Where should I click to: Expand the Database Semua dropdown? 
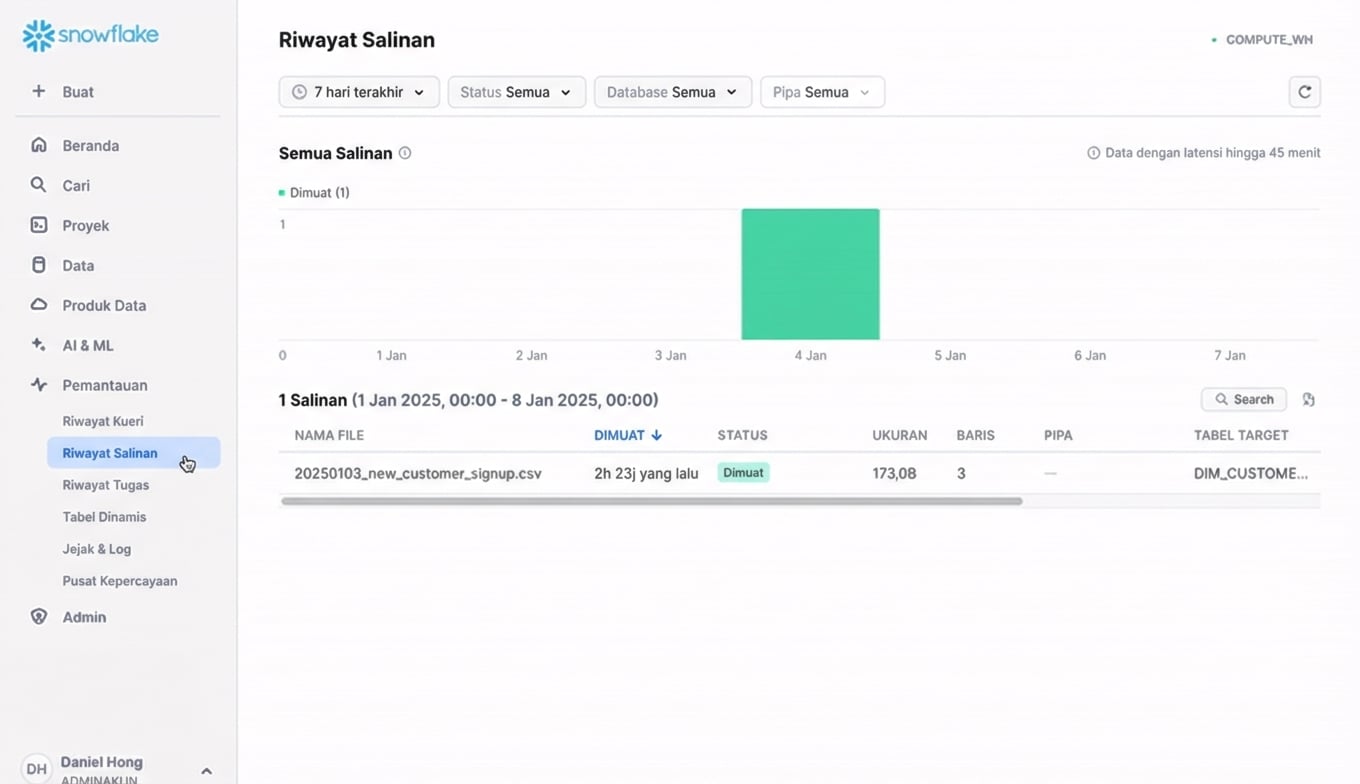coord(672,91)
